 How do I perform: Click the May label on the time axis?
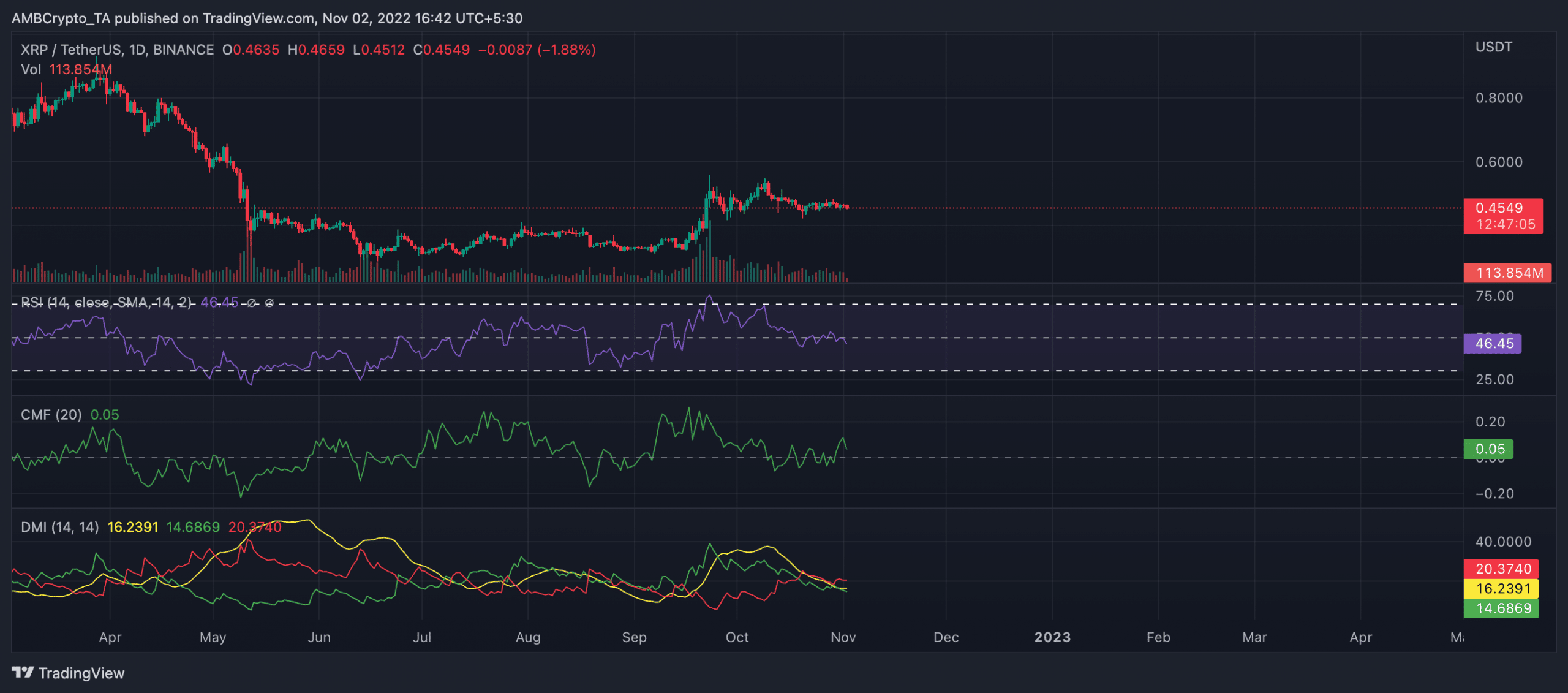point(213,637)
